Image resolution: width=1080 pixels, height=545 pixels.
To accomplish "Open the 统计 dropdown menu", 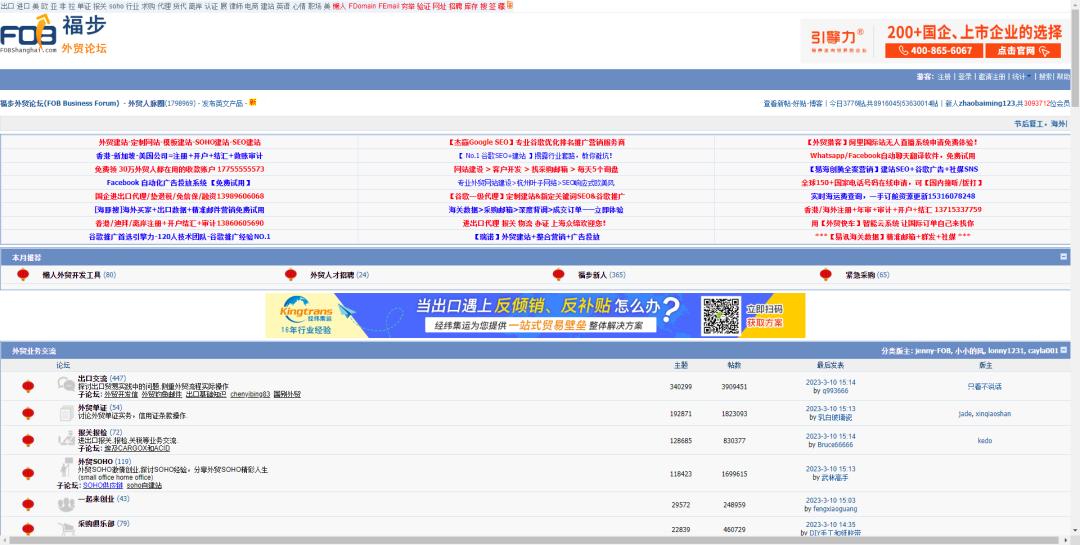I will click(1020, 76).
